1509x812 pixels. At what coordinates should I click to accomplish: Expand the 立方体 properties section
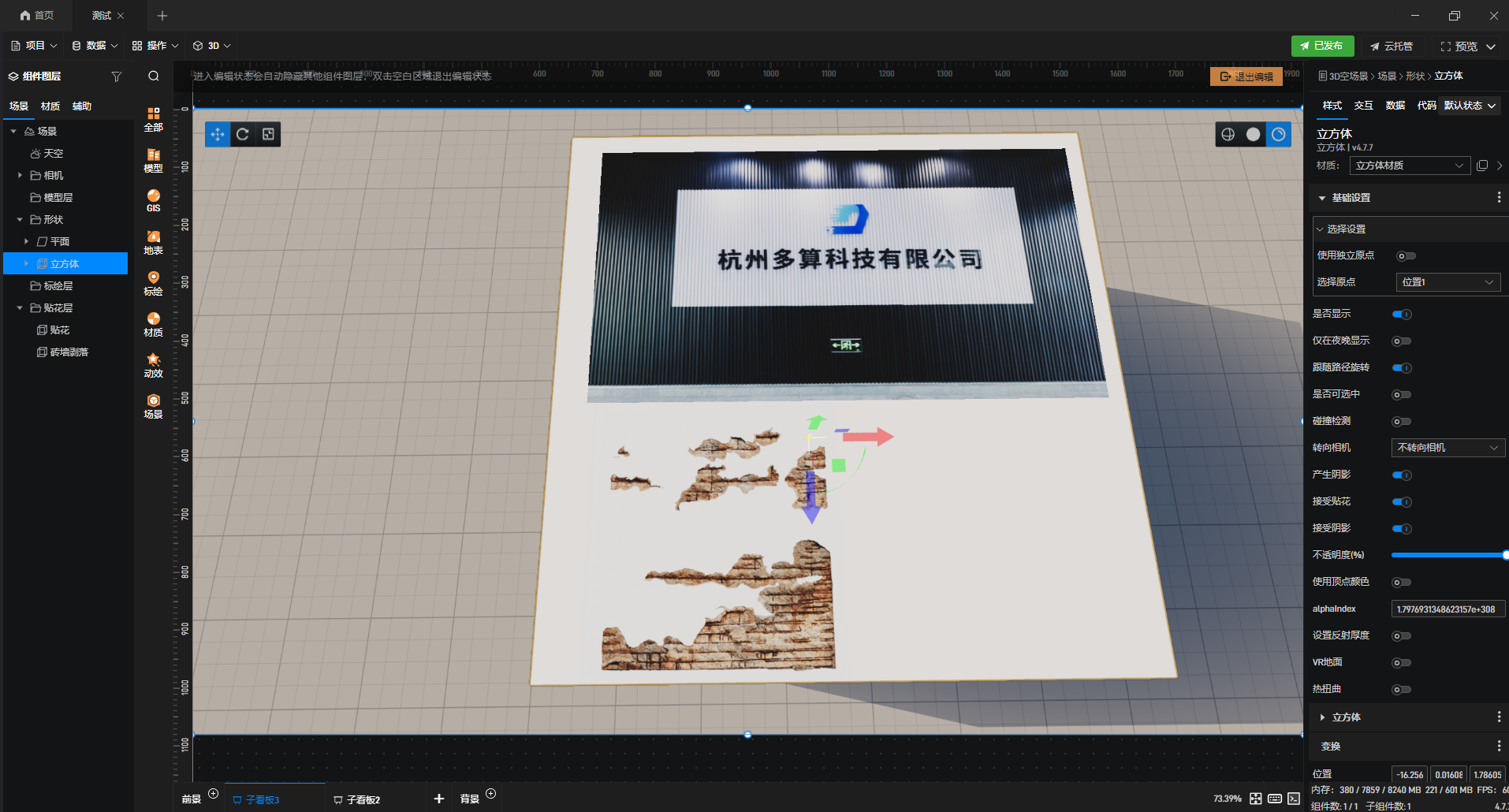pos(1322,717)
